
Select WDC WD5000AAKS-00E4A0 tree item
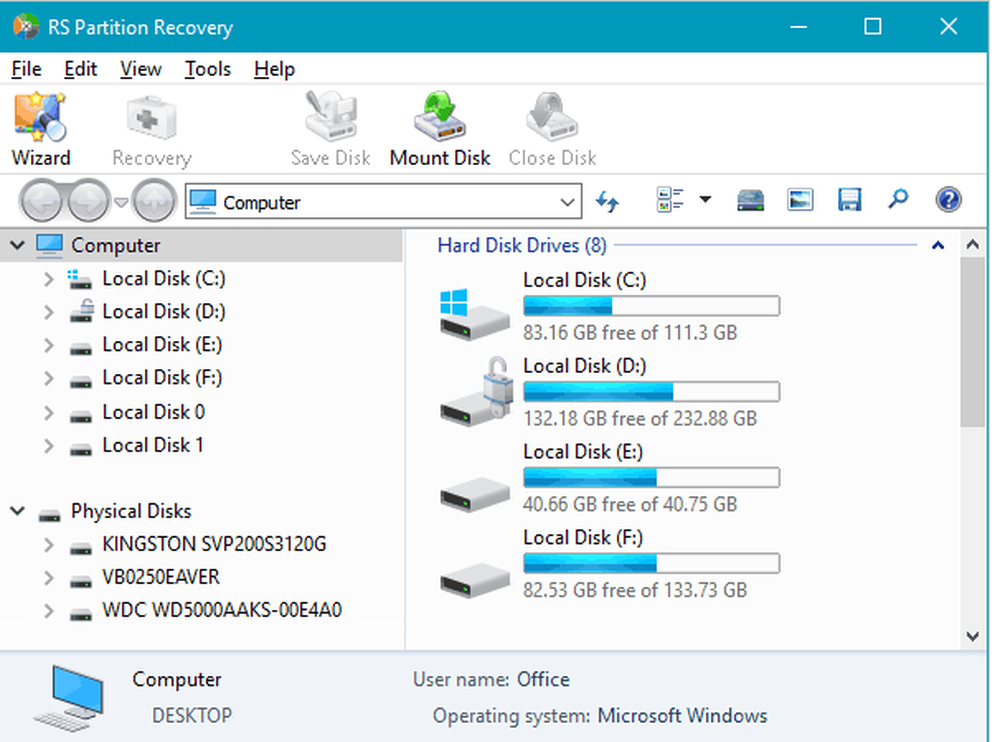tap(222, 611)
